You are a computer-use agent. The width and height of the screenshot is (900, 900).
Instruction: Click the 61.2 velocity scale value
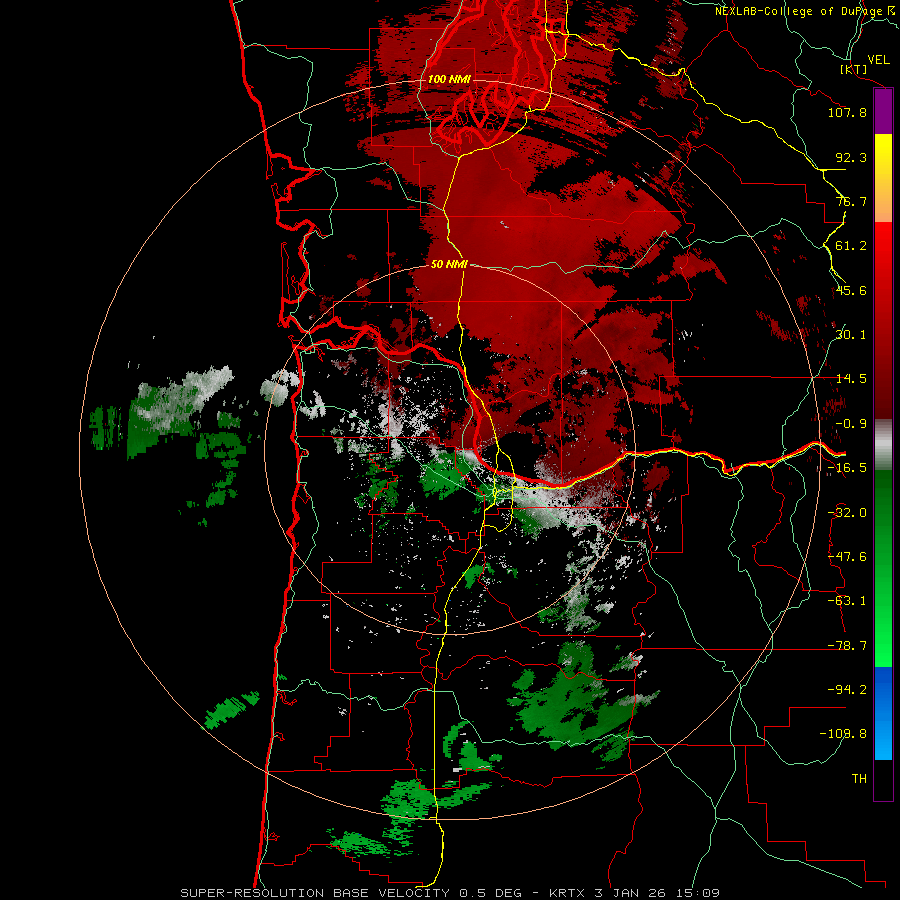tap(851, 246)
